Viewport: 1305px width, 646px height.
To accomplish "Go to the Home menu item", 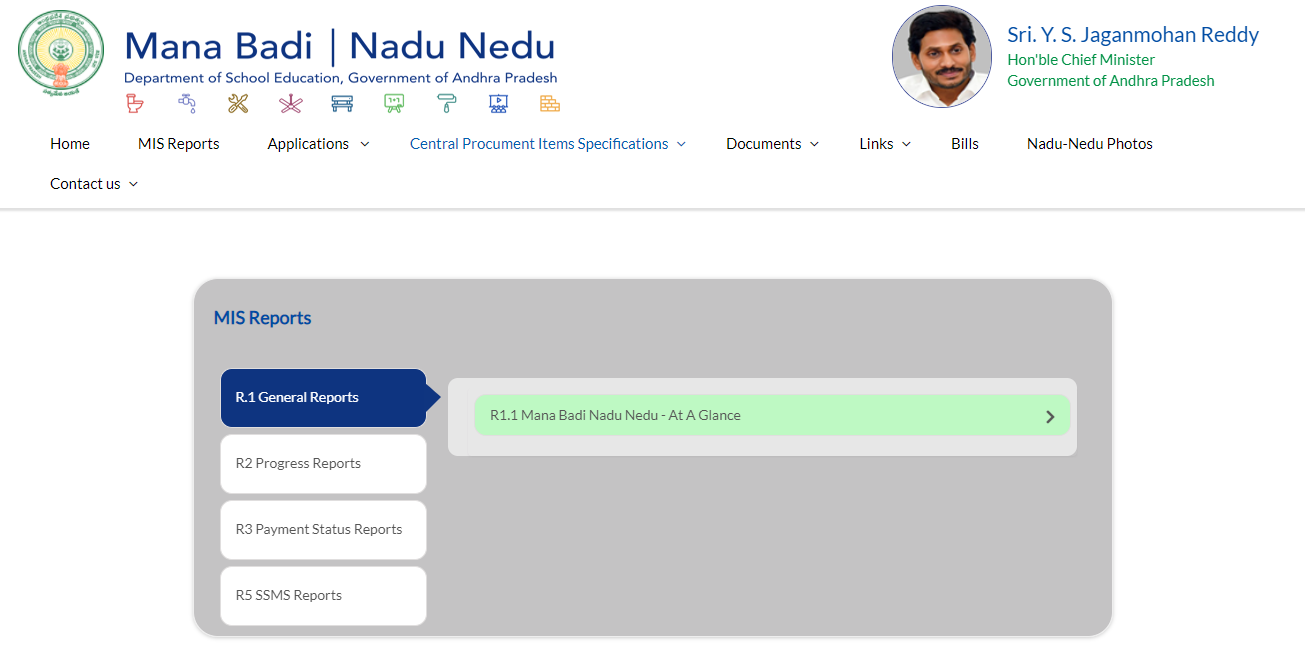I will [70, 144].
